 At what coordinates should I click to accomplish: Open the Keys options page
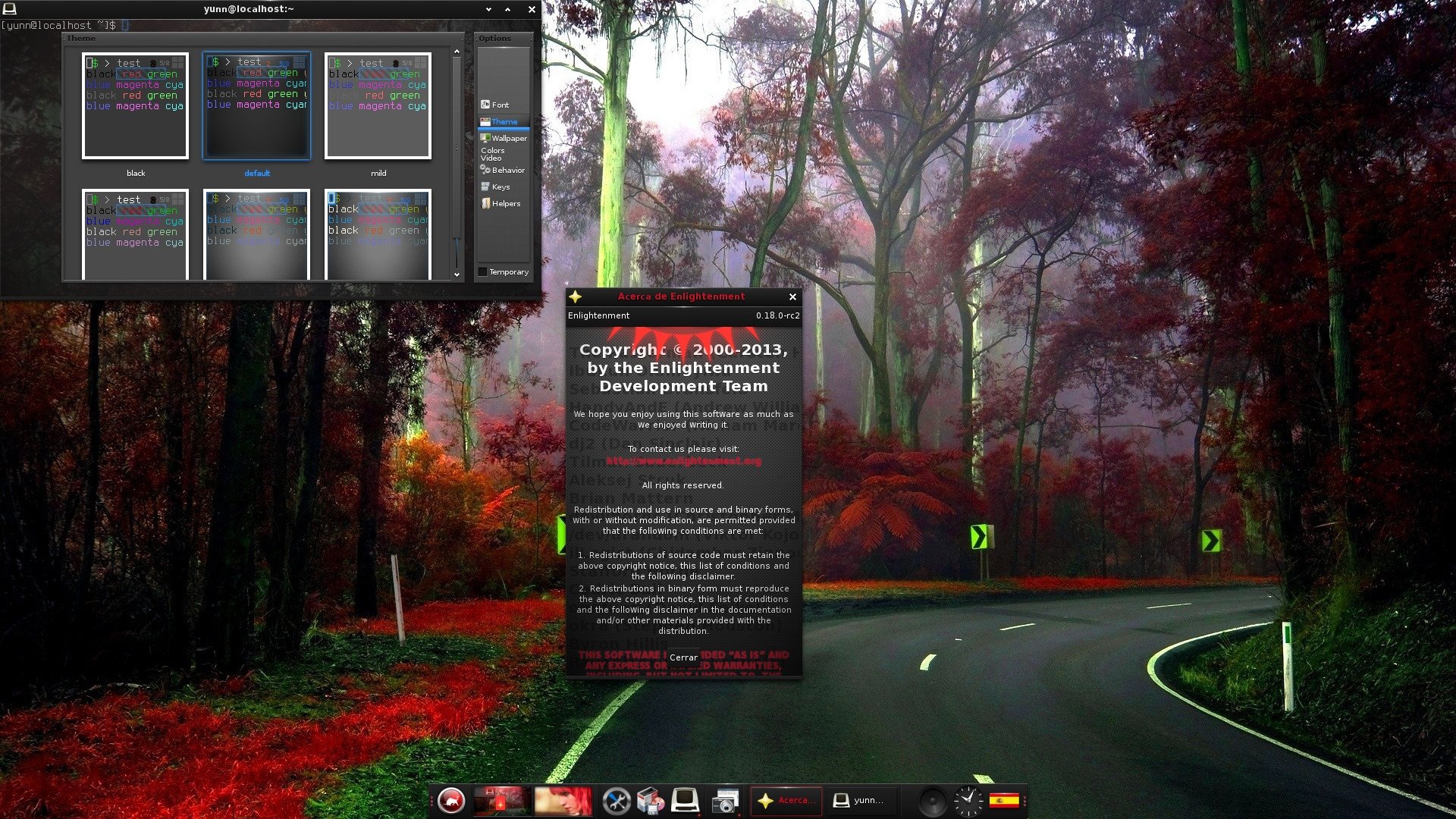pyautogui.click(x=504, y=187)
